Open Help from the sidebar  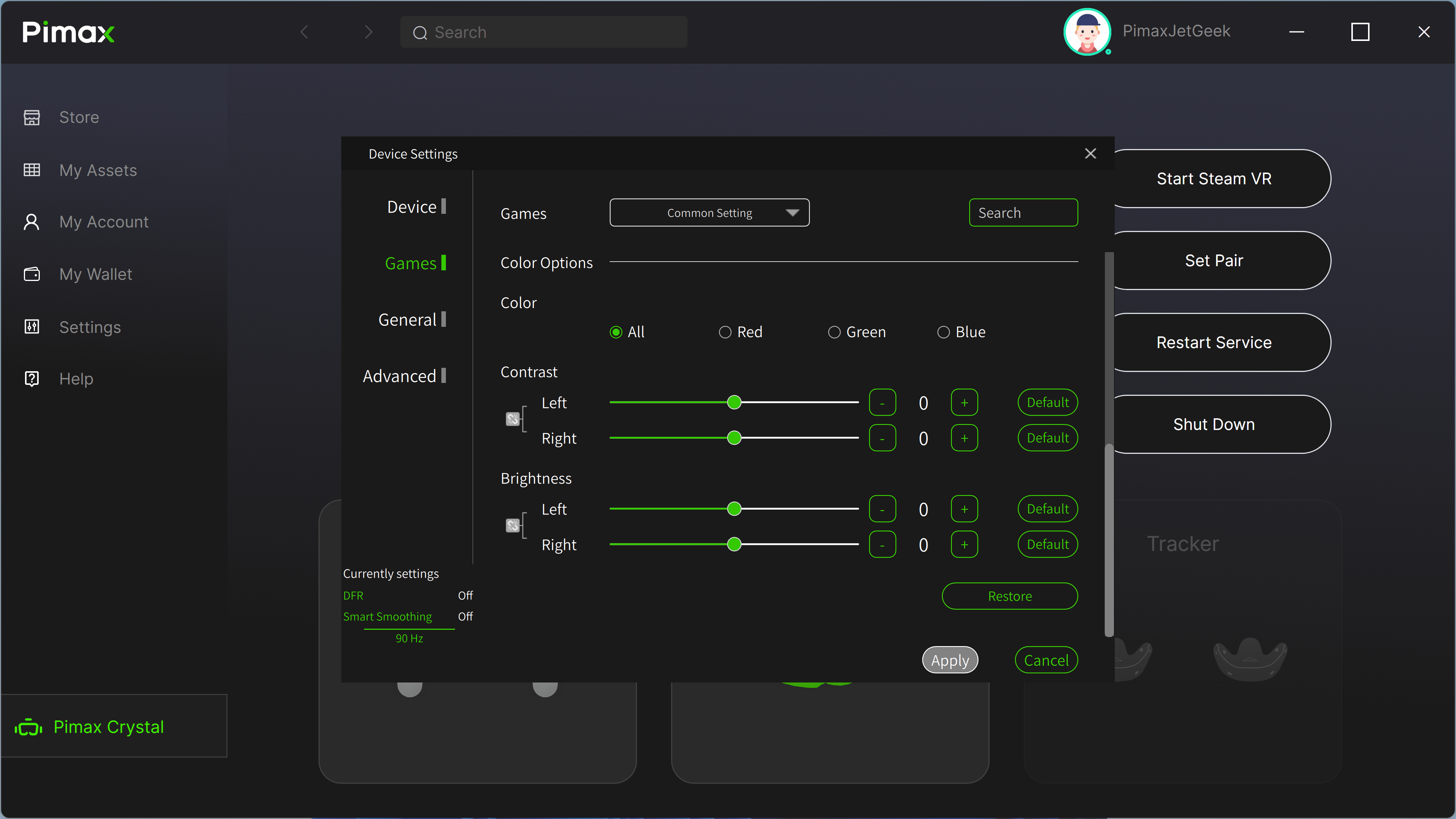76,379
